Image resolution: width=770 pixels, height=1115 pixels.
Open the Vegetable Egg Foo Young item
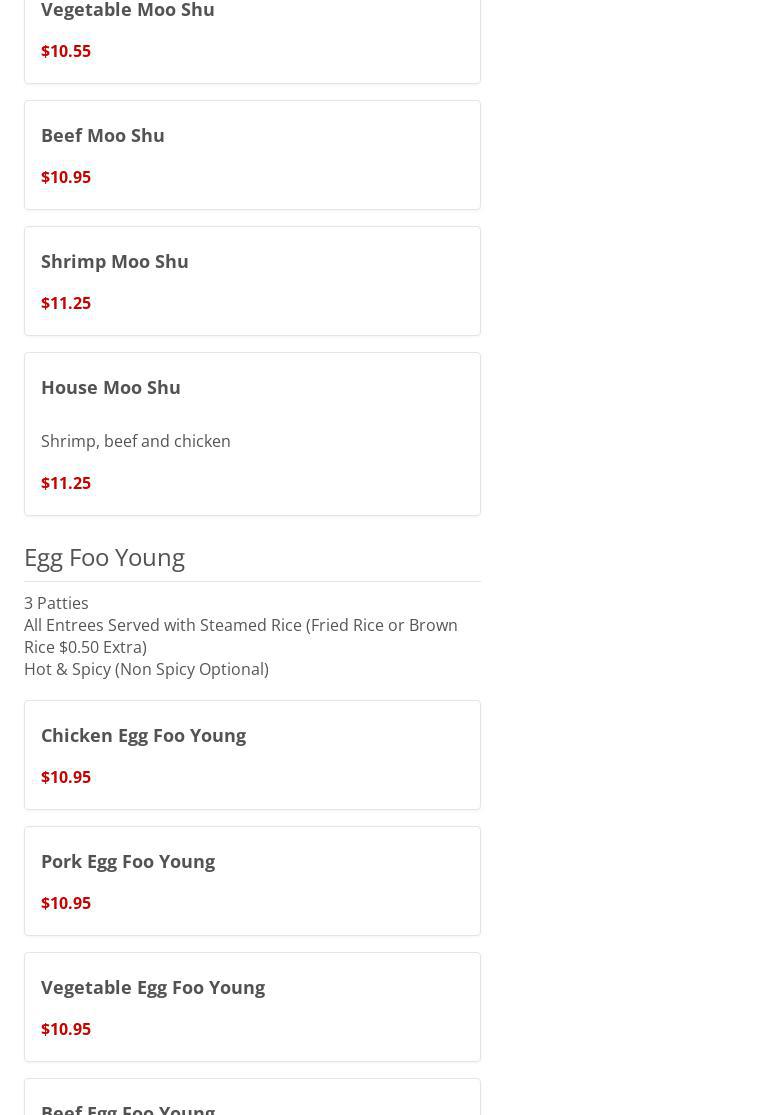coord(153,987)
